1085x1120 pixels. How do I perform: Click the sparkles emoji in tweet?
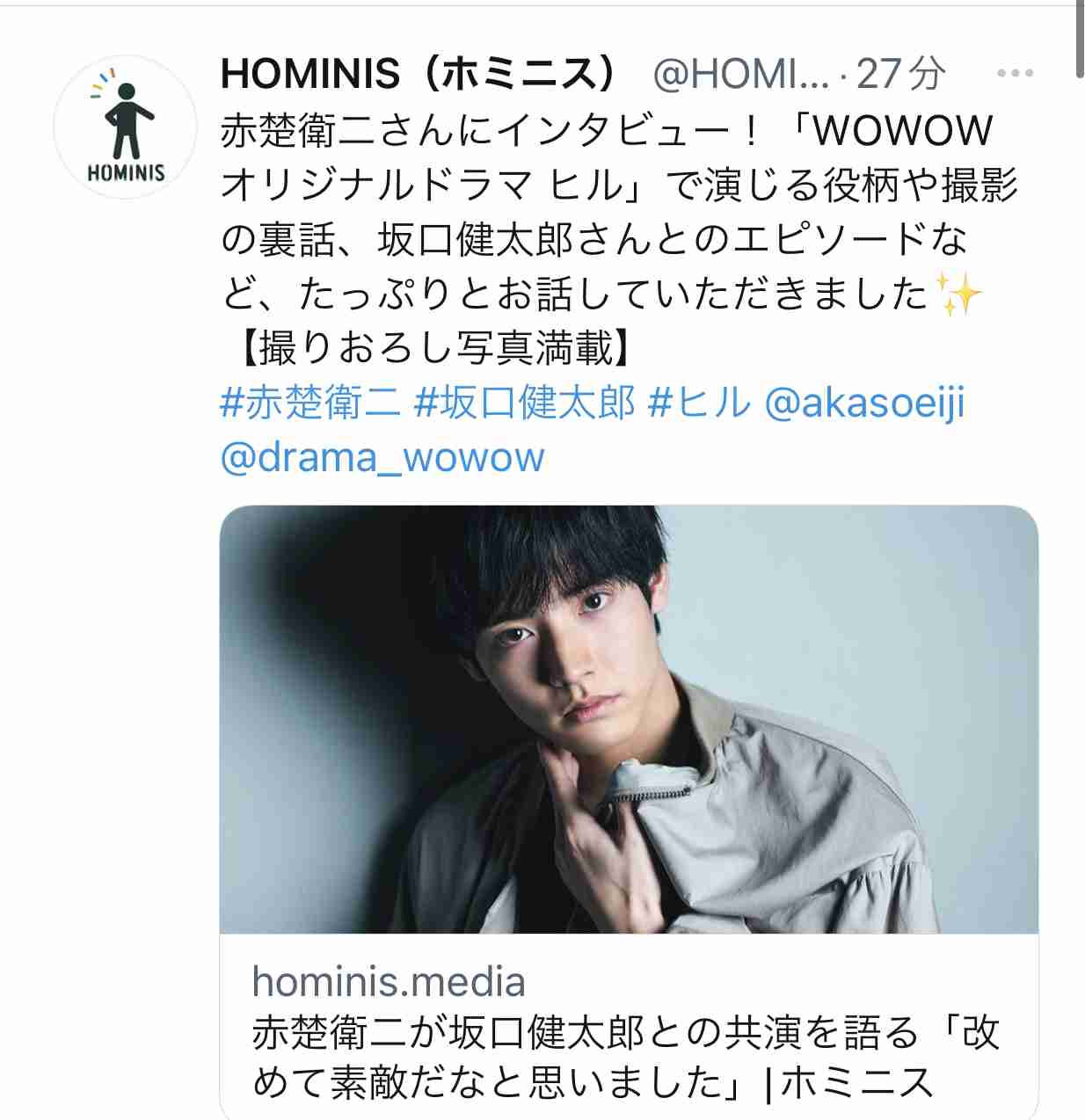coord(959,295)
